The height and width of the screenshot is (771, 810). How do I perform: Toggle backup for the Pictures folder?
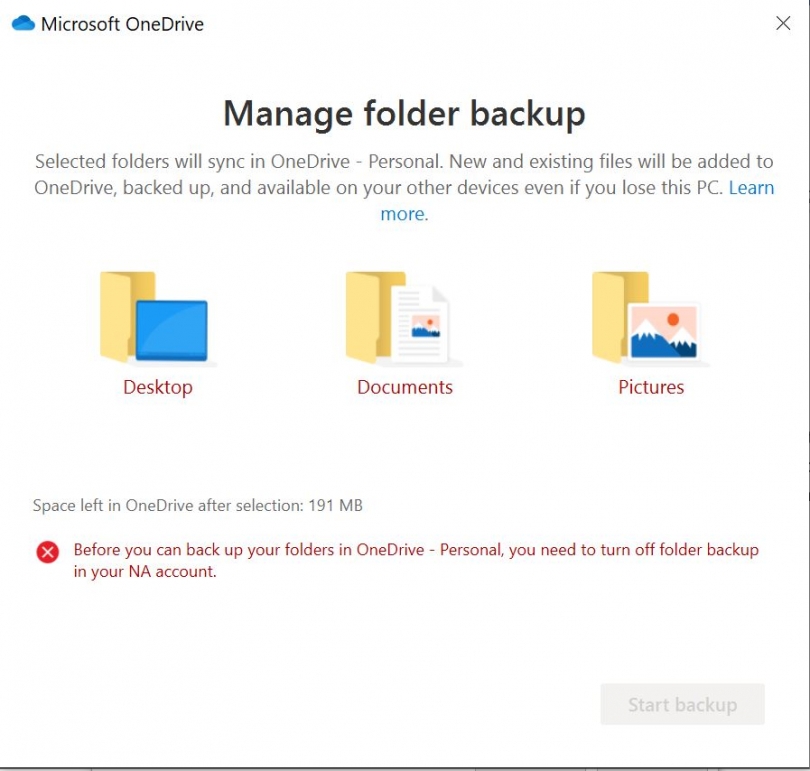[x=648, y=318]
